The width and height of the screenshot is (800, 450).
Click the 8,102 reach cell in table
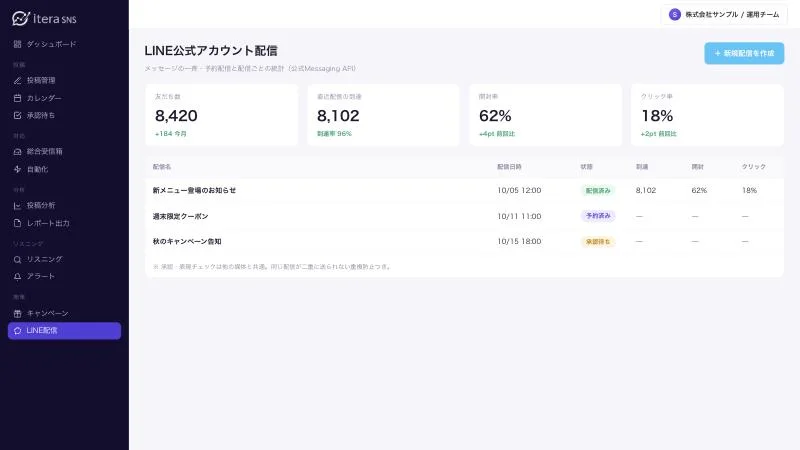[x=645, y=190]
